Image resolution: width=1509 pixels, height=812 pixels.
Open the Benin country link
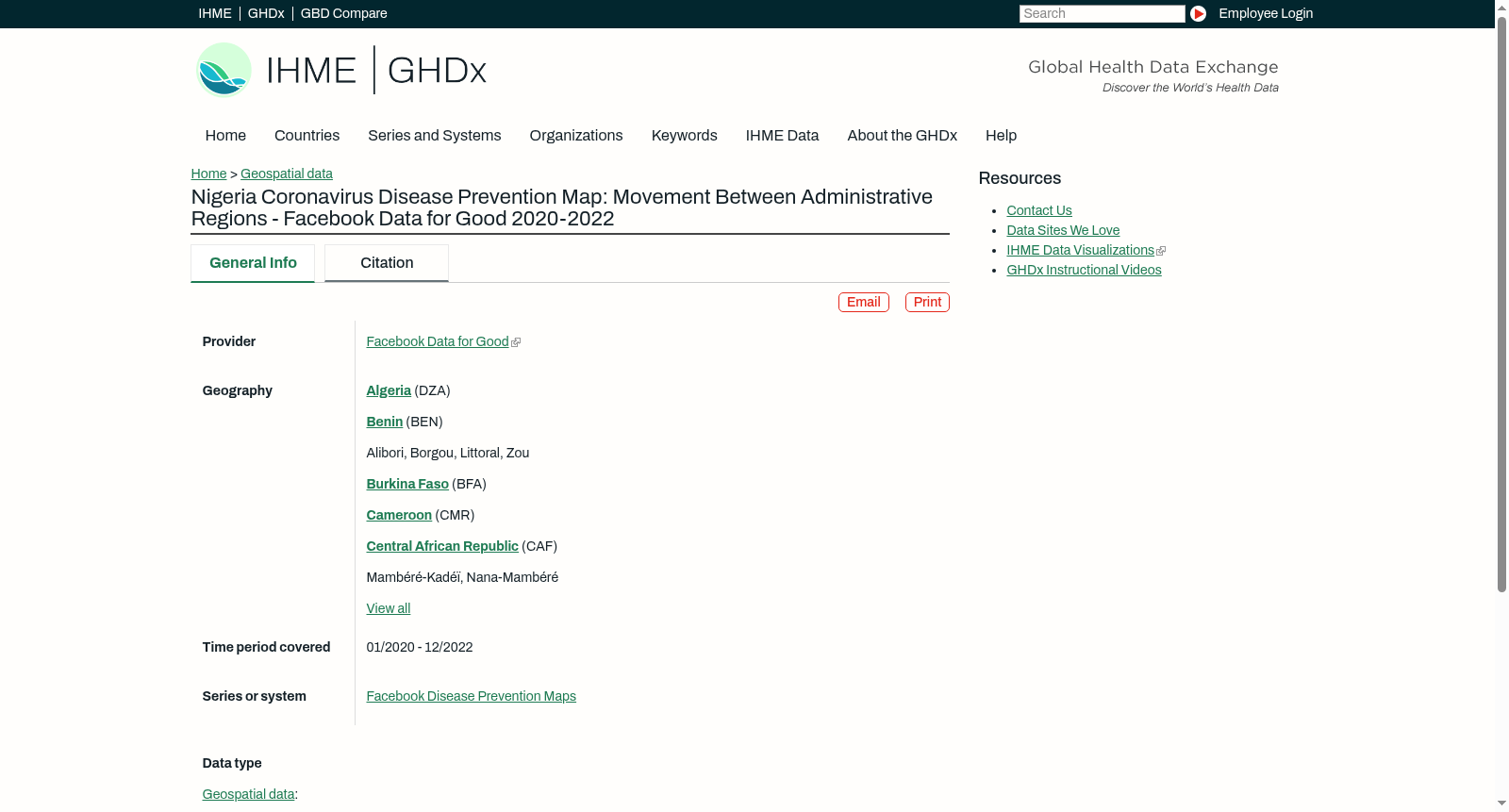click(x=385, y=422)
